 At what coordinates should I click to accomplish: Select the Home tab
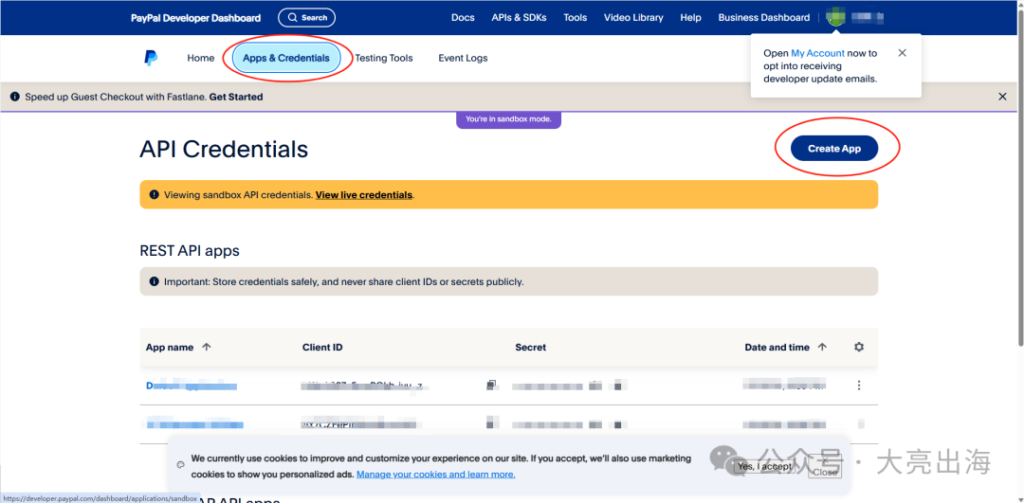[200, 57]
